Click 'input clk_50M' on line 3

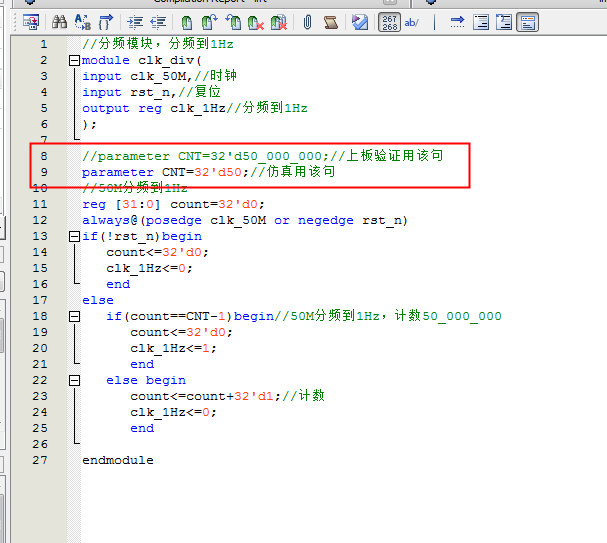coord(134,76)
